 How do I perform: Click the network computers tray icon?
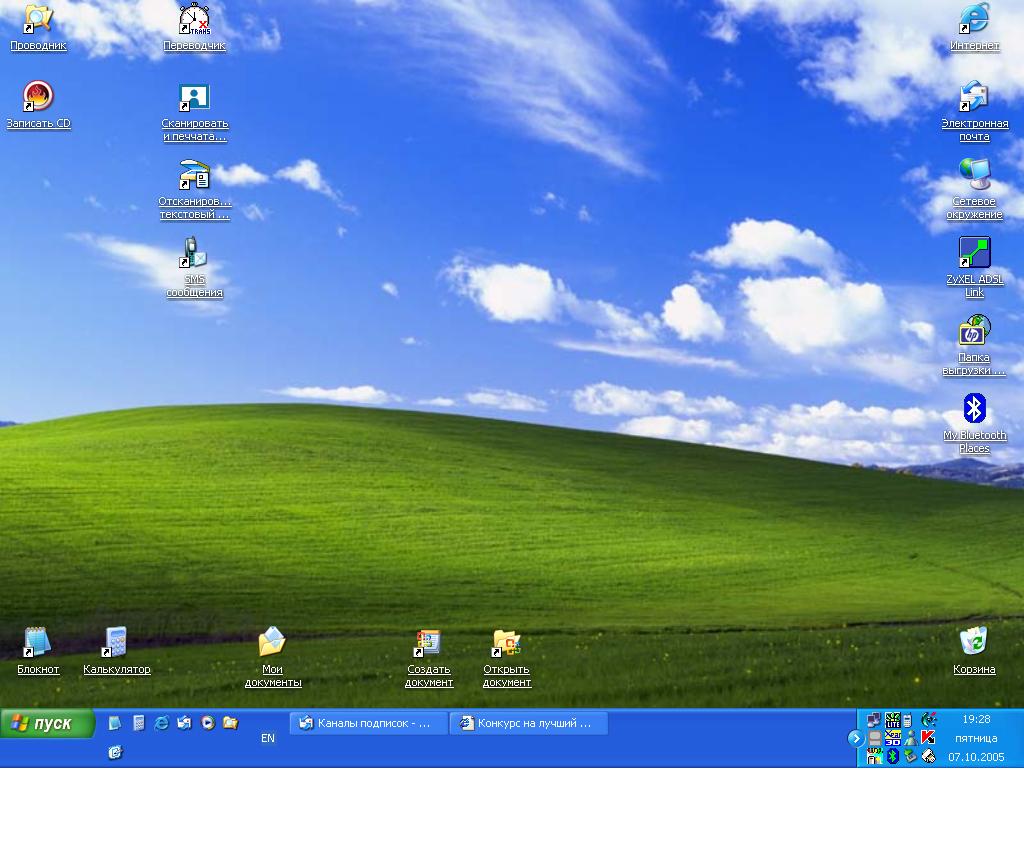click(x=874, y=720)
